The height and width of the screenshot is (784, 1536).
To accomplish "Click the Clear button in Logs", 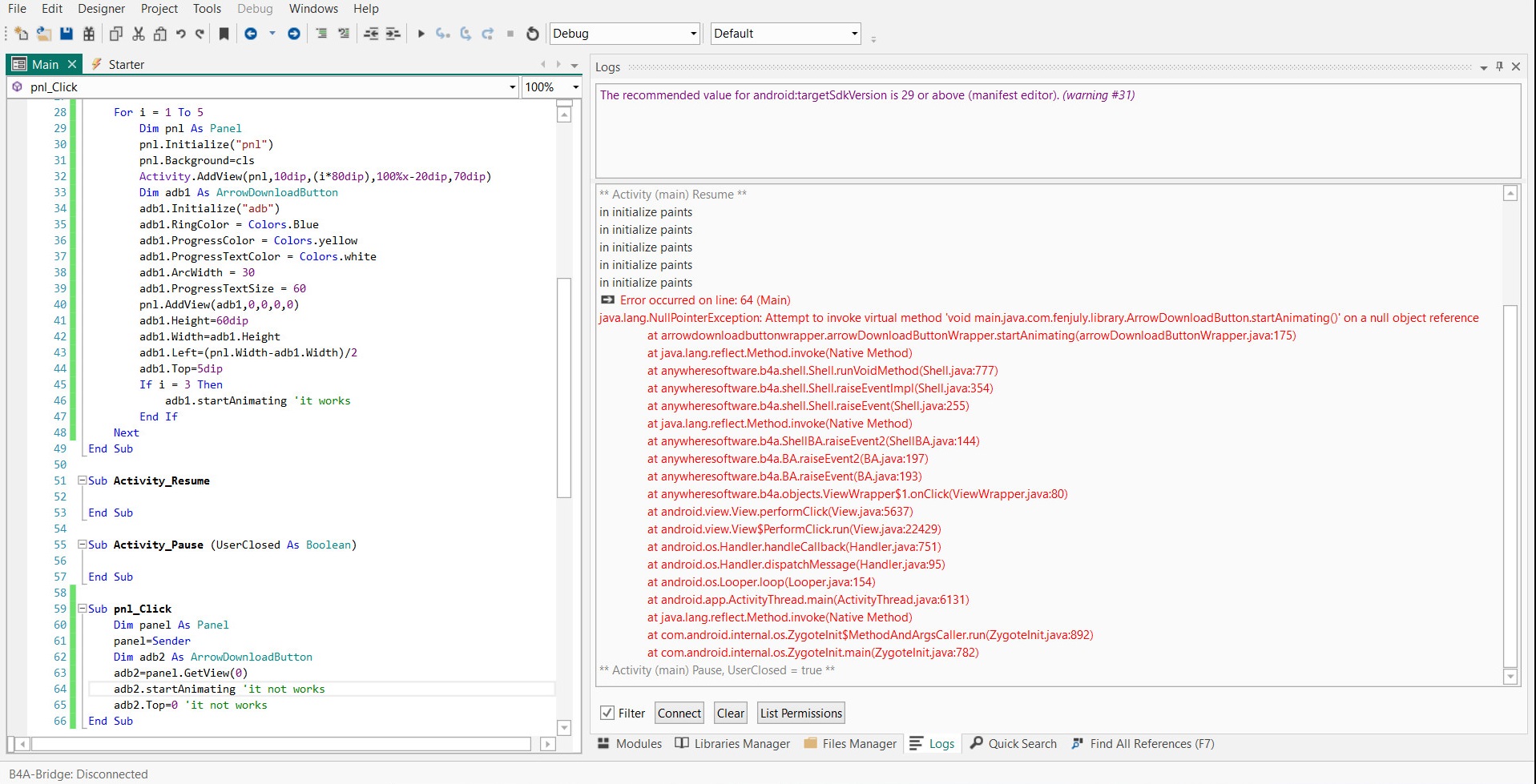I will [730, 713].
